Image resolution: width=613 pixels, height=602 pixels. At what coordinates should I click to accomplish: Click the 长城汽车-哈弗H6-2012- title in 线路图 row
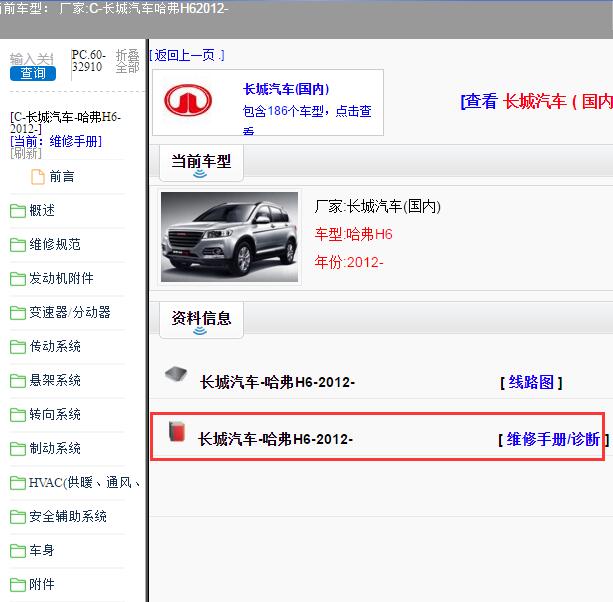pos(277,382)
